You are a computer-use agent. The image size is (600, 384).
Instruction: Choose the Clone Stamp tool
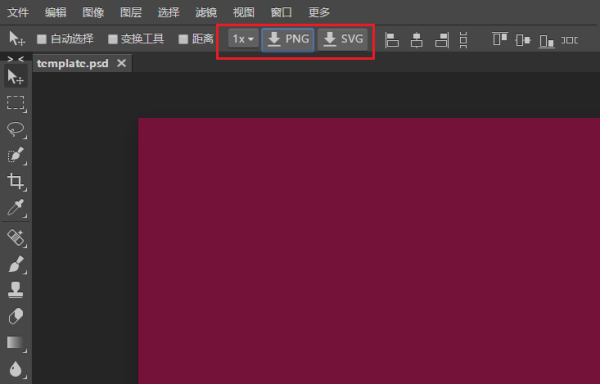(15, 290)
